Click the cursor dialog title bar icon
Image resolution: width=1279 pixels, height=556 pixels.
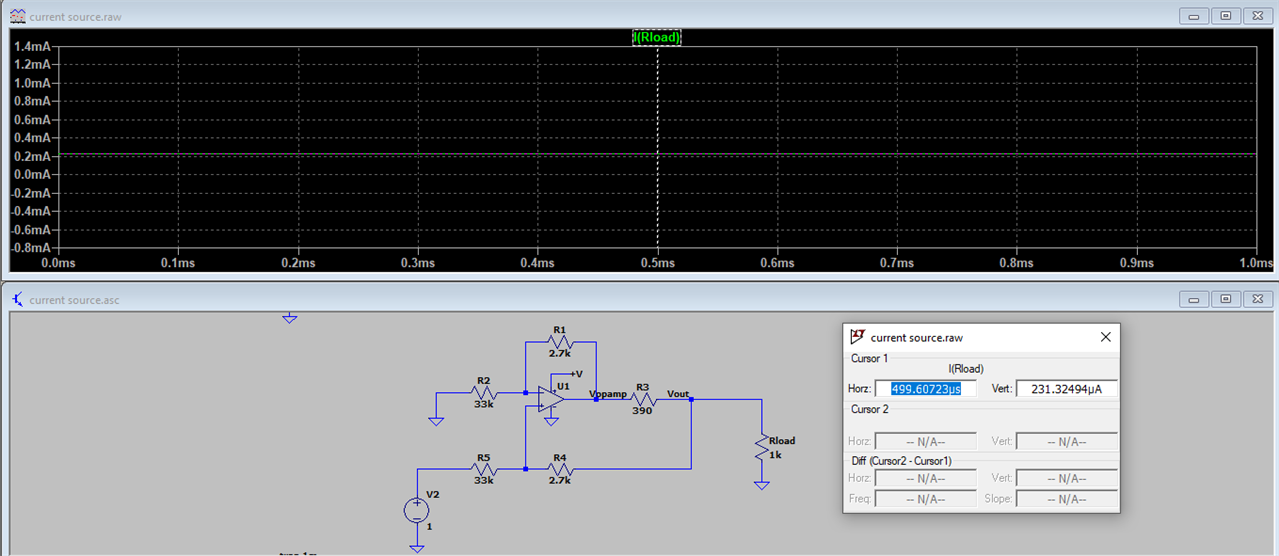click(x=857, y=337)
